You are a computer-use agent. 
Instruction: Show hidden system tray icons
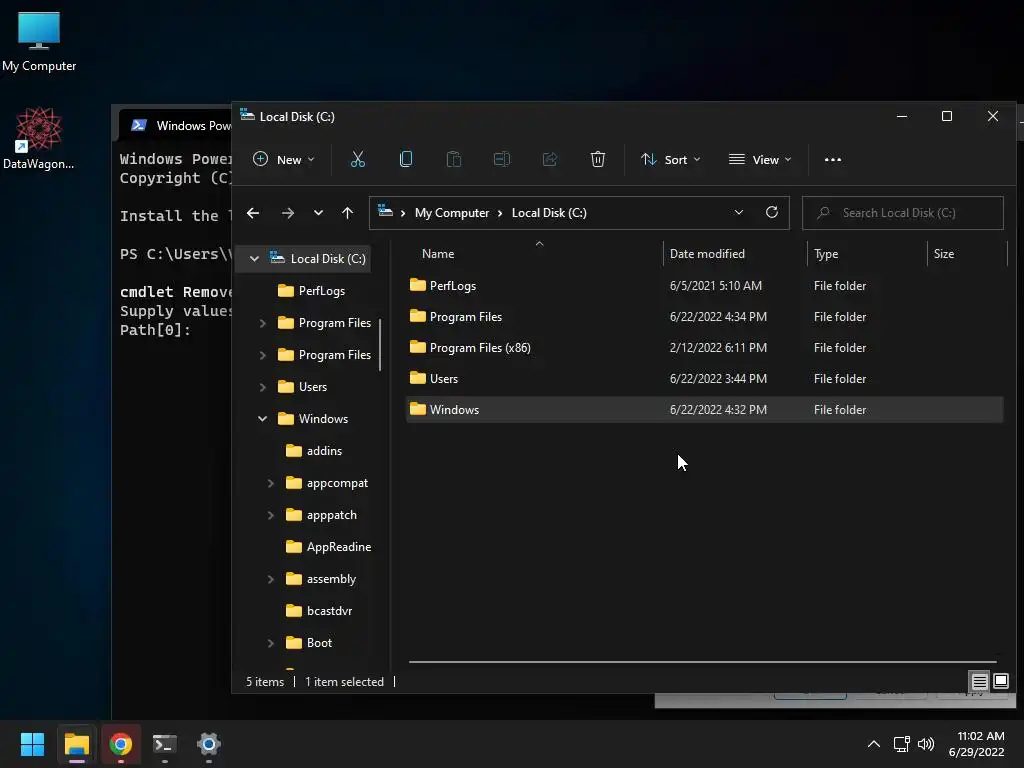point(874,744)
